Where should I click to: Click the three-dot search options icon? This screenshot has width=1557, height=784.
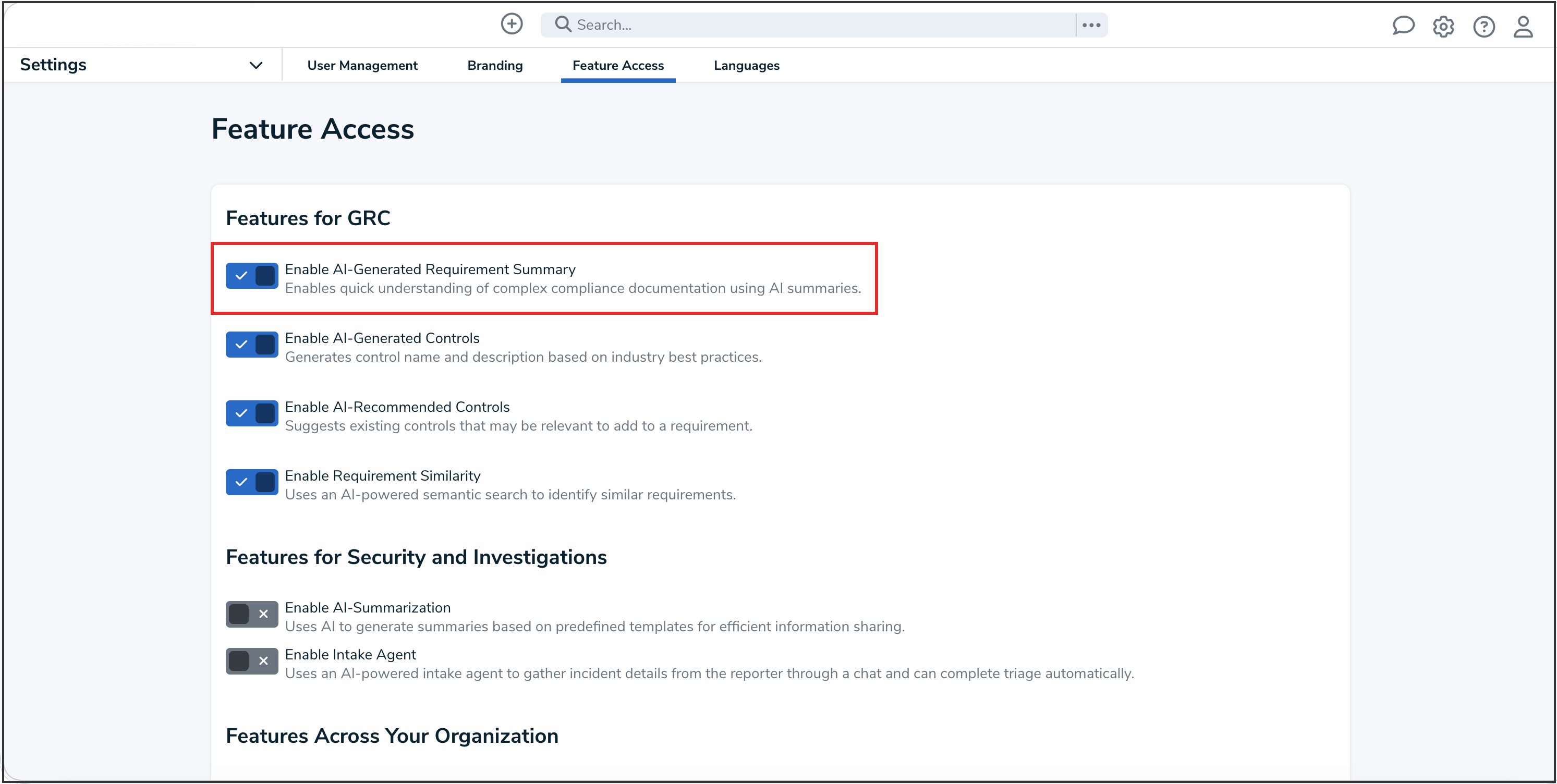coord(1091,24)
